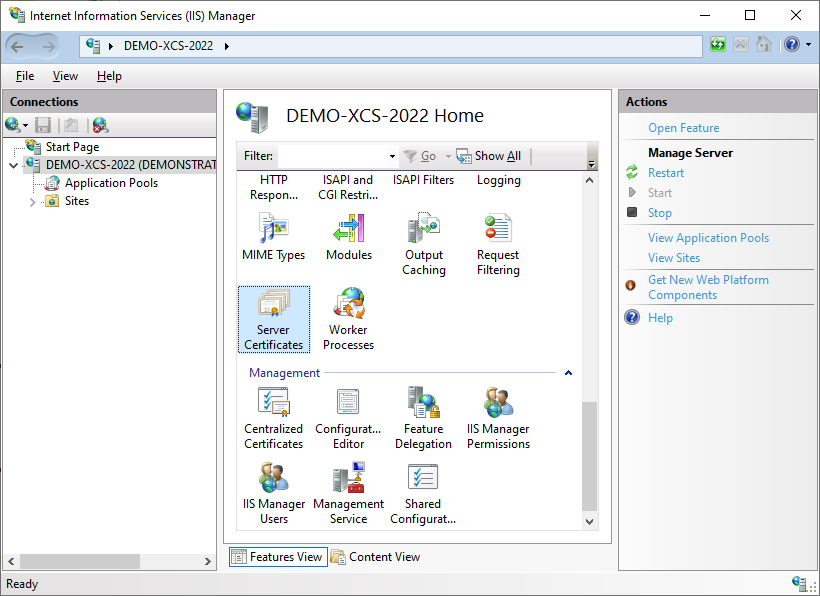Open IIS Manager Permissions icon
Image resolution: width=820 pixels, height=596 pixels.
click(x=498, y=402)
